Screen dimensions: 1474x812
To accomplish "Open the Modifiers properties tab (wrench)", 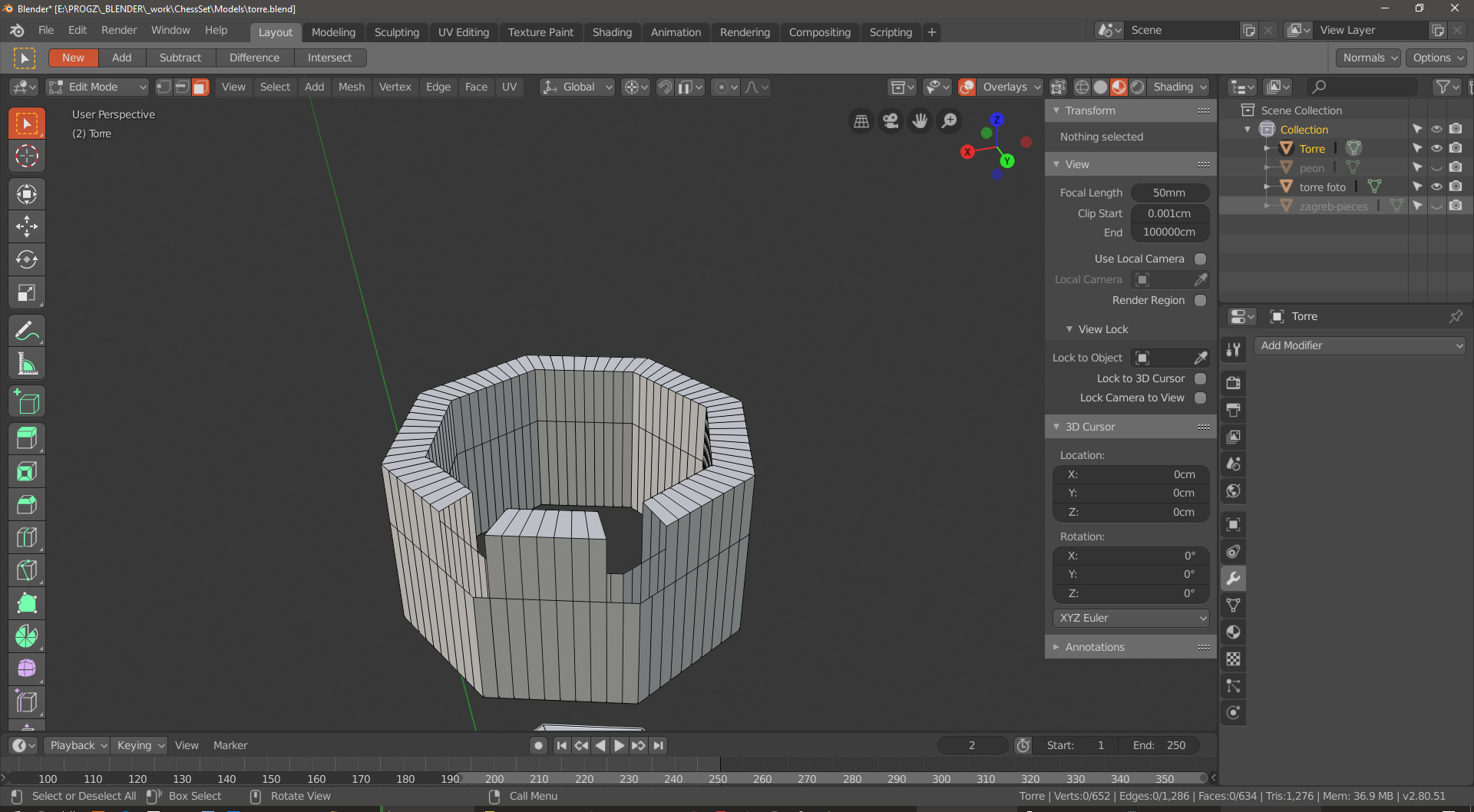I will coord(1233,578).
